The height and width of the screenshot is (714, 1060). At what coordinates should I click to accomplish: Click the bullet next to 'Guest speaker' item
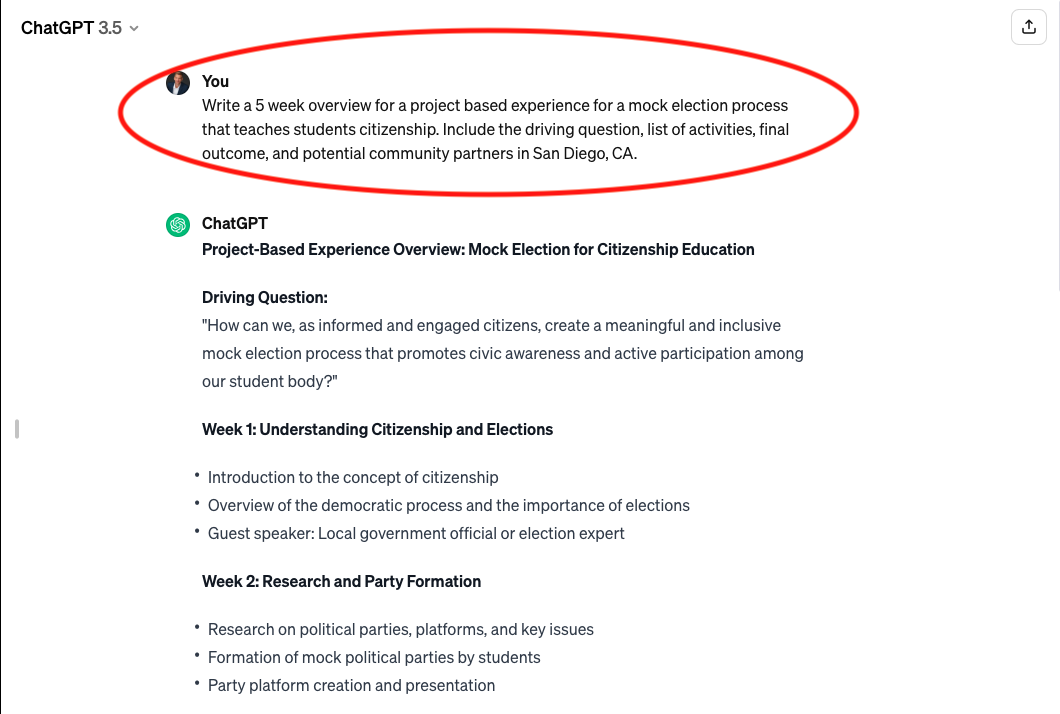pos(197,531)
